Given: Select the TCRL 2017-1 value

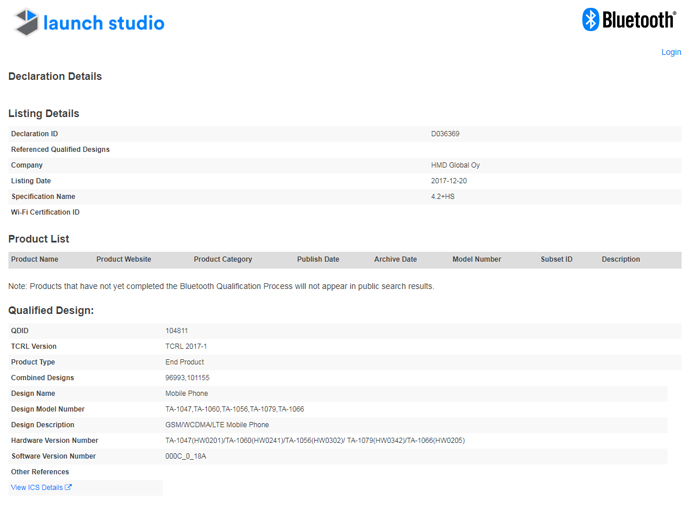Looking at the screenshot, I should point(186,346).
